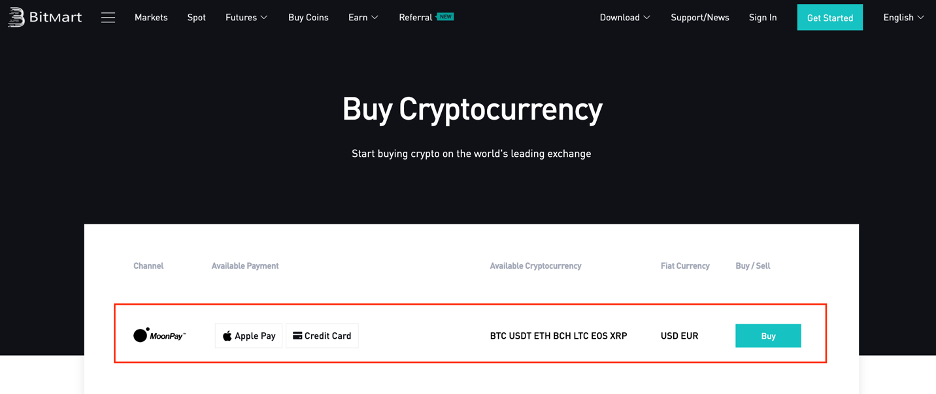
Task: Open the English language selector
Action: point(903,17)
